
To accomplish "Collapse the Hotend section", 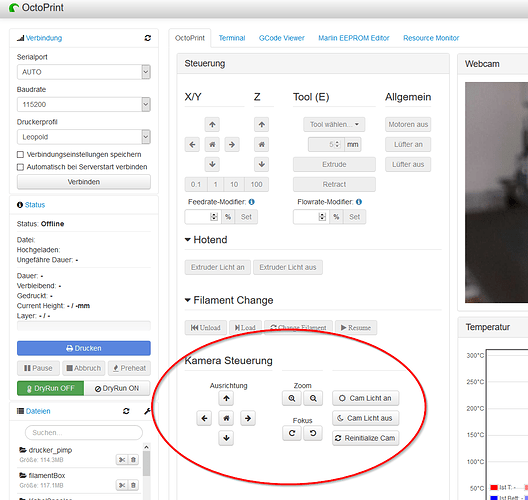I will [206, 240].
